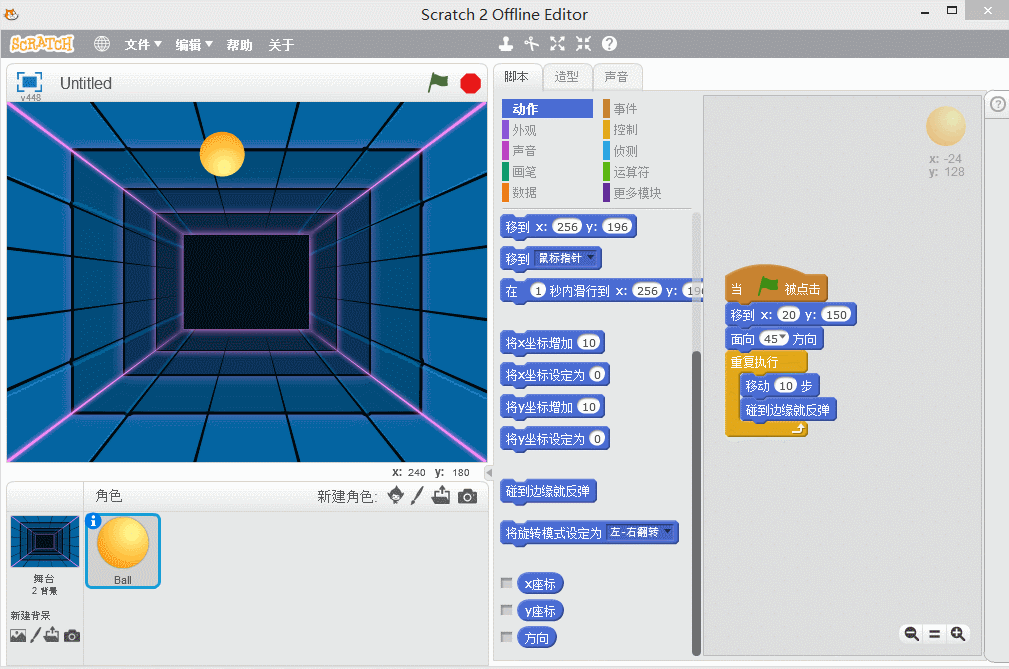
Task: Click the 碰到边缘就反弹 block in the palette
Action: click(548, 491)
